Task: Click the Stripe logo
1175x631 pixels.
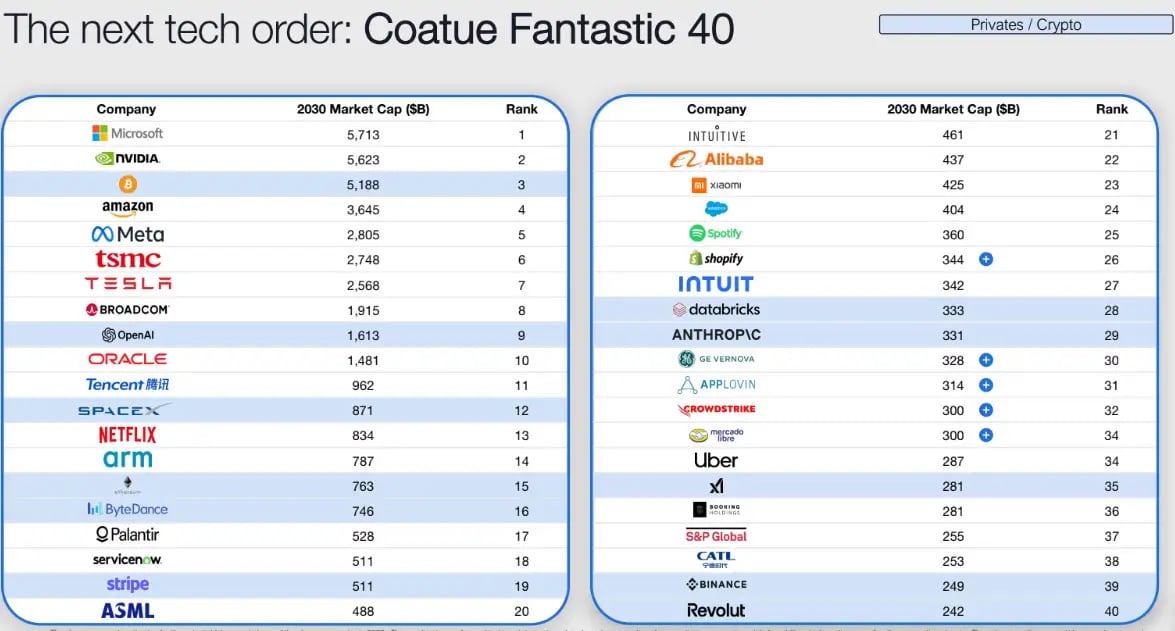Action: 127,584
